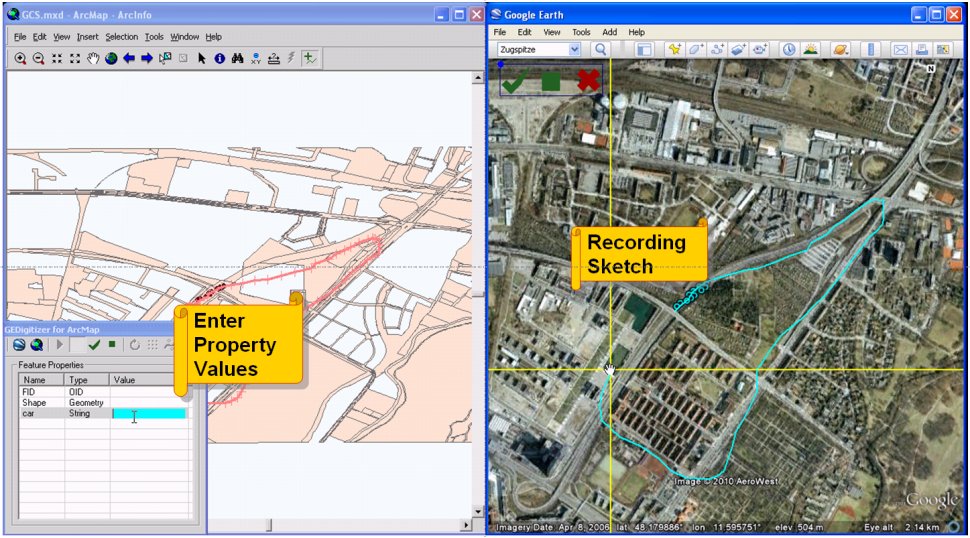
Task: Click the Fixed Zoom Out icon
Action: click(x=75, y=58)
